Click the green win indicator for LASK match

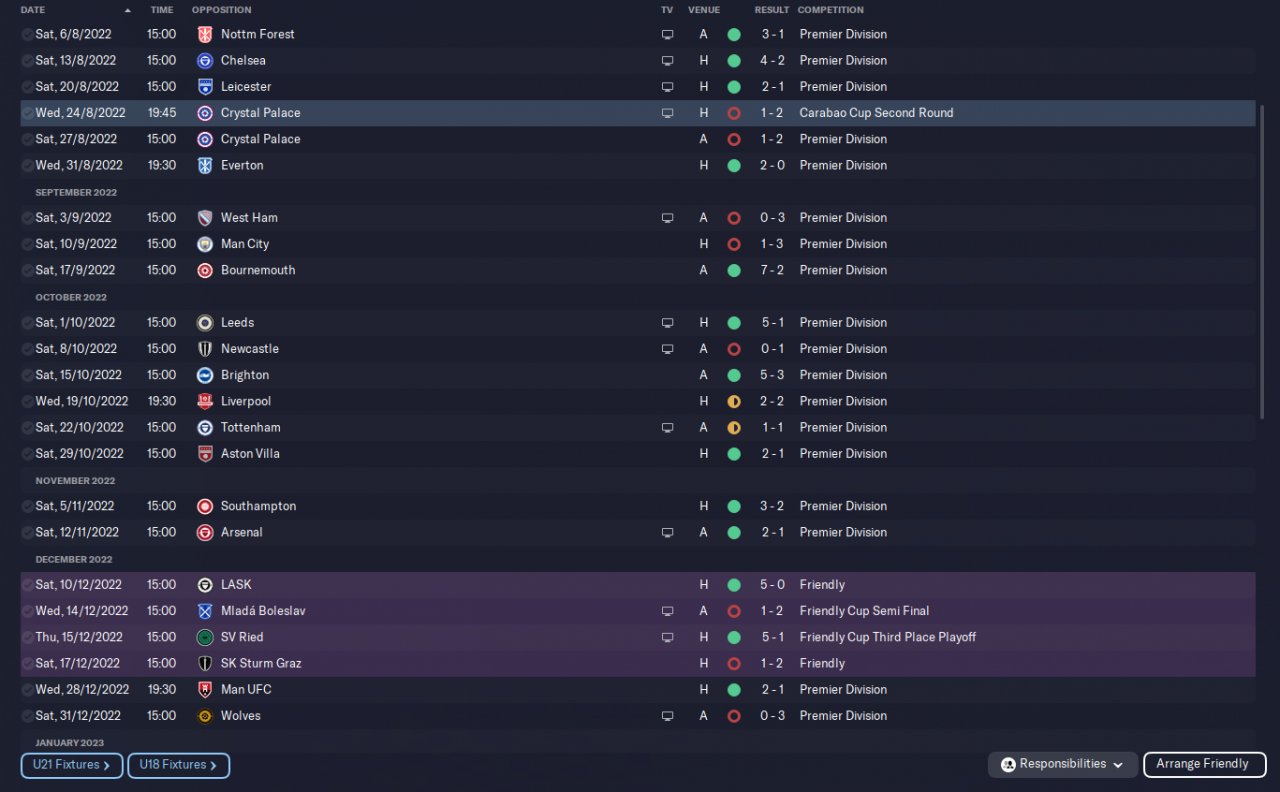tap(734, 585)
